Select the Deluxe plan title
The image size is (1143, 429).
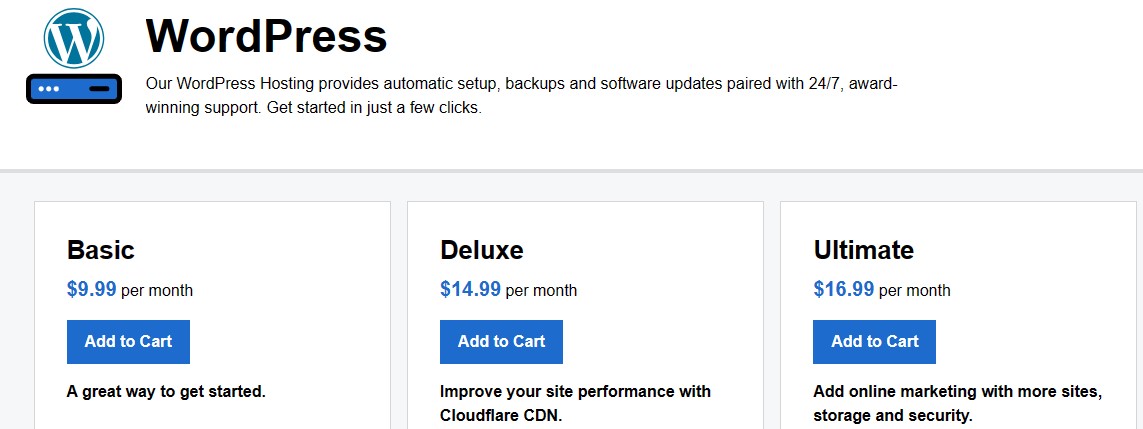(x=482, y=250)
